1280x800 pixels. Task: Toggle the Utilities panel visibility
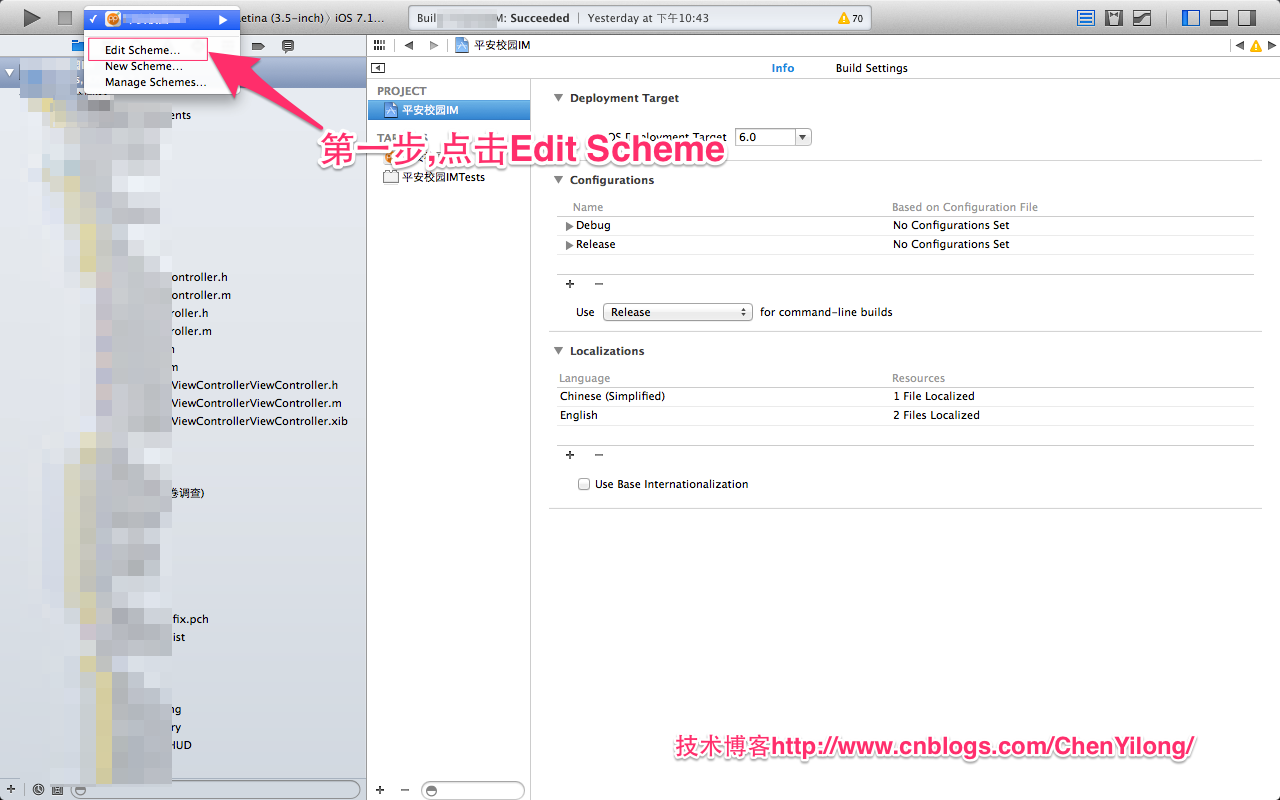click(x=1246, y=18)
